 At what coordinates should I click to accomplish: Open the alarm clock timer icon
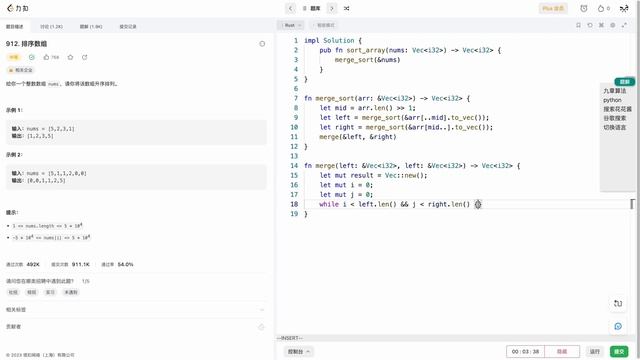point(584,8)
